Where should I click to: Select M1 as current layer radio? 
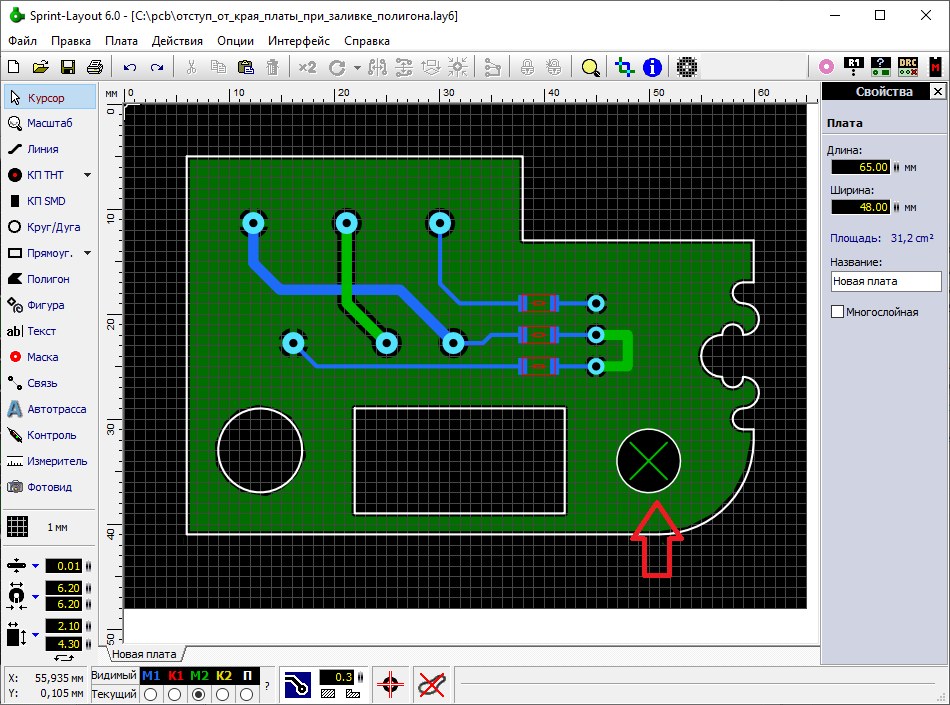(151, 694)
